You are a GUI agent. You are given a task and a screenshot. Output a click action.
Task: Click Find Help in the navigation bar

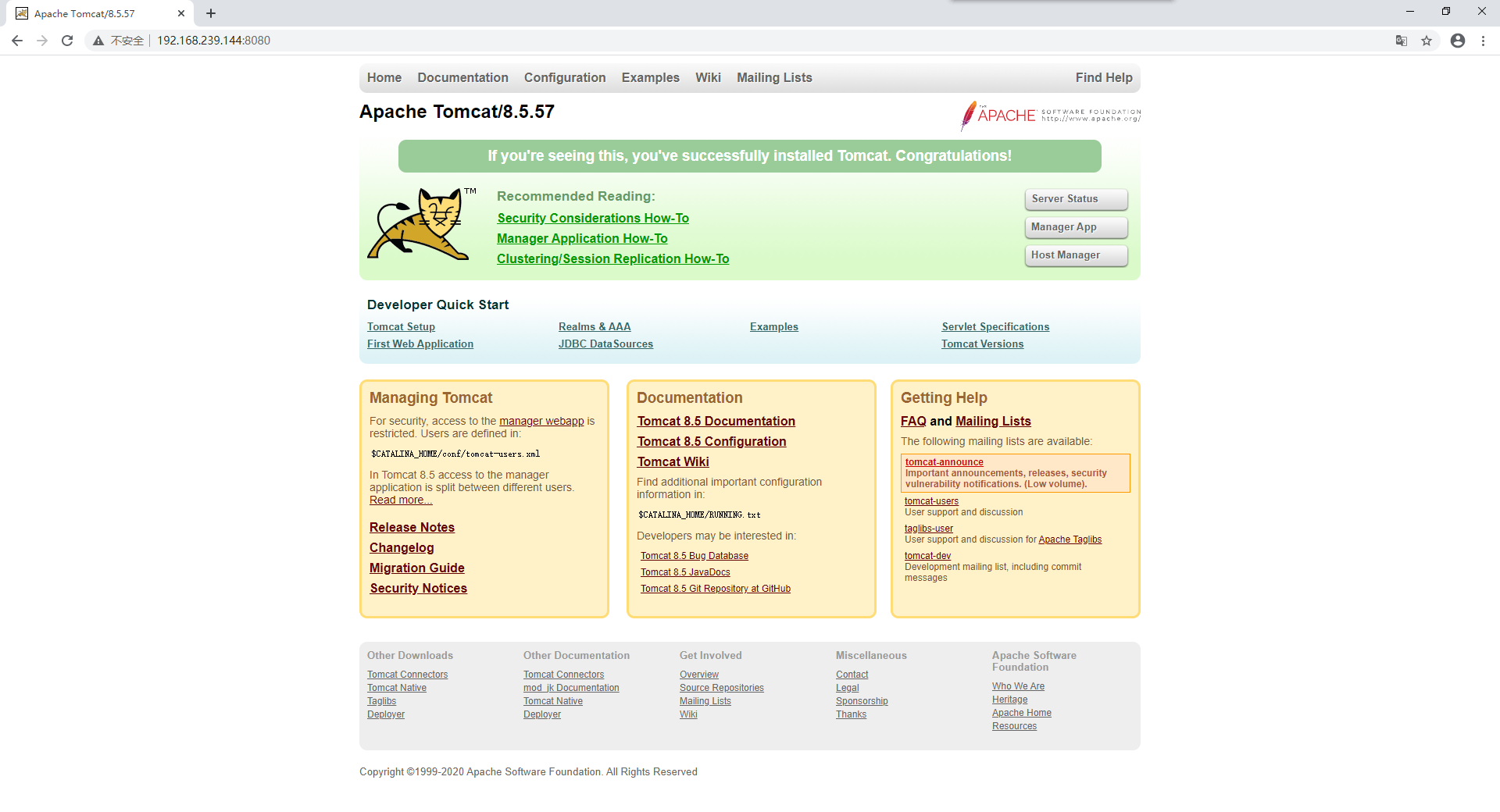pos(1104,78)
